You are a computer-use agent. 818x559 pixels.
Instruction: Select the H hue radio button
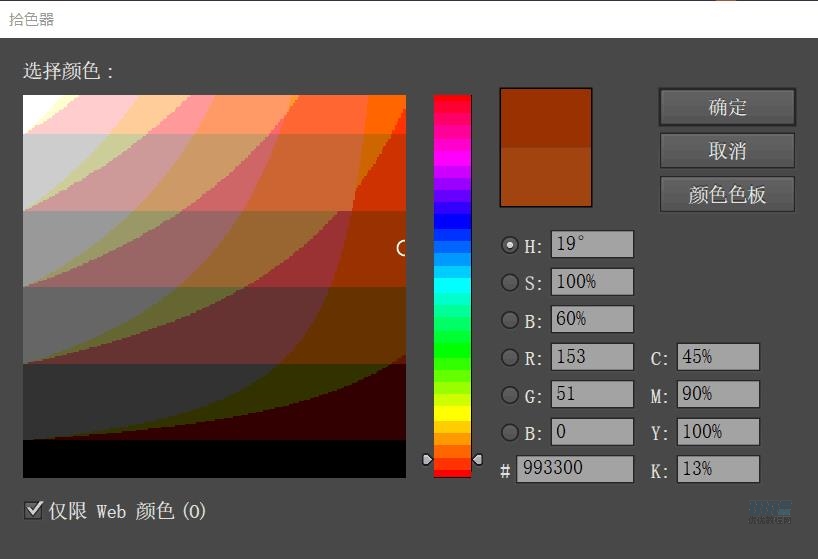[x=510, y=245]
